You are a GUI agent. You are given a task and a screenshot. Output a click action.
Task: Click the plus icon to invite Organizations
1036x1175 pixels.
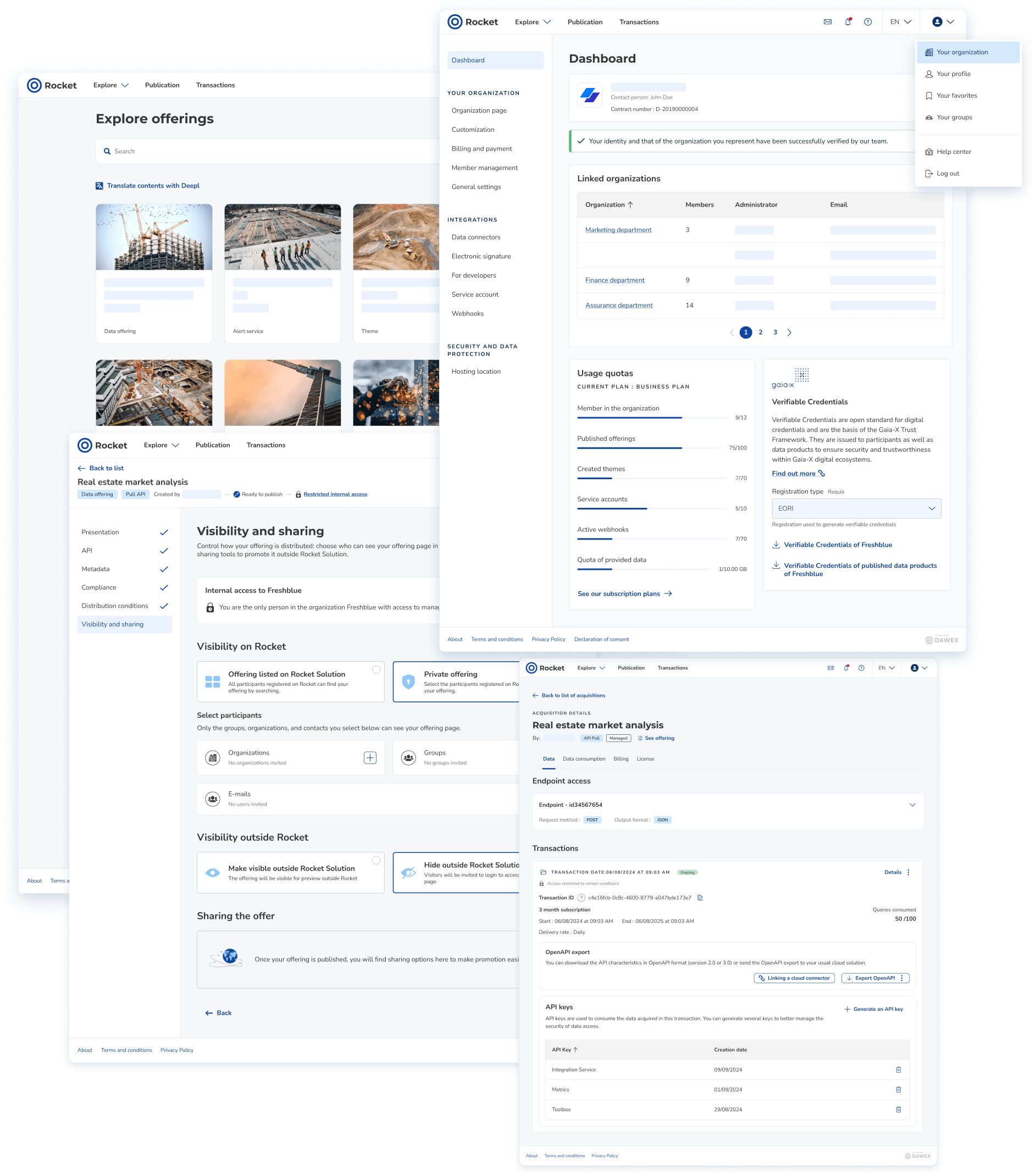[x=370, y=758]
